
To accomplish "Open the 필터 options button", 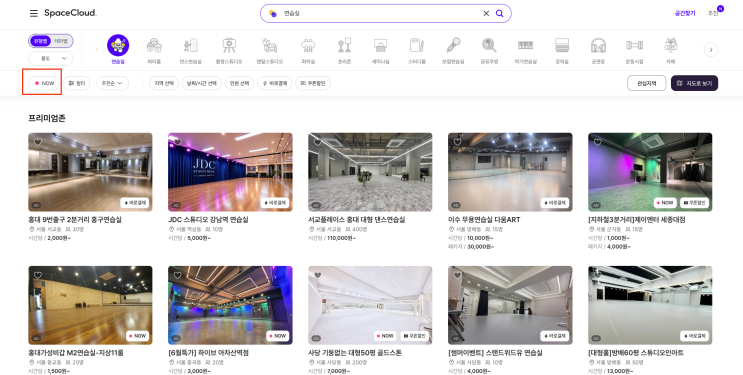I will (77, 83).
